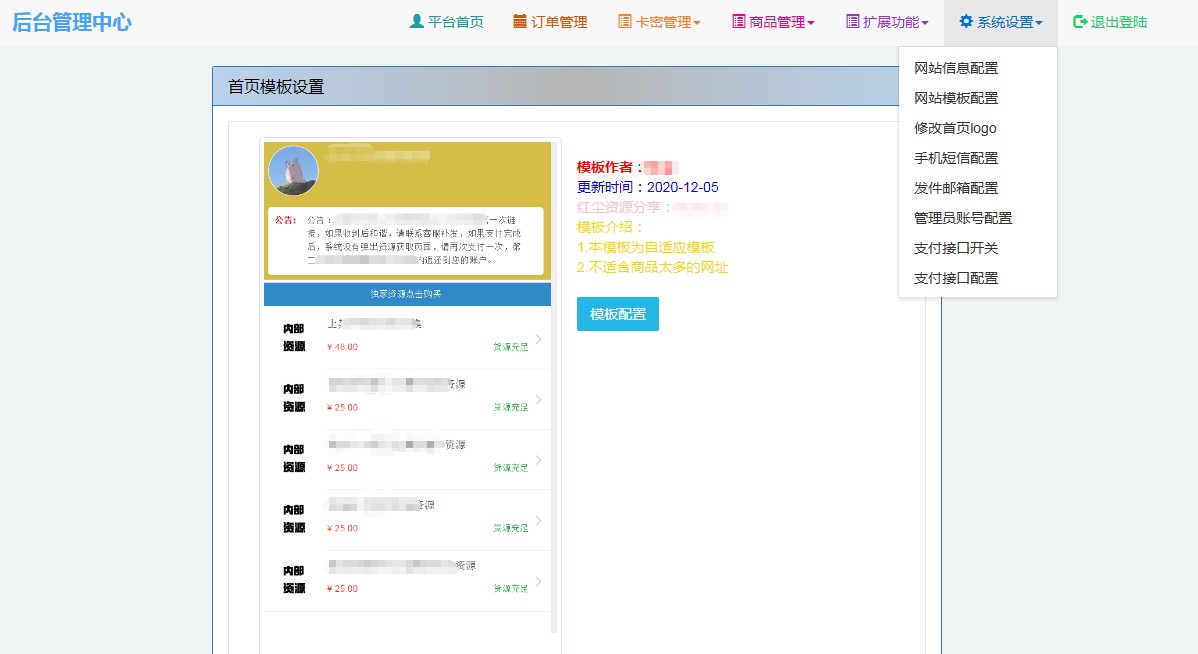Screen dimensions: 1198x654
Task: Choose 网站模板配置 menu entry
Action: [x=956, y=98]
